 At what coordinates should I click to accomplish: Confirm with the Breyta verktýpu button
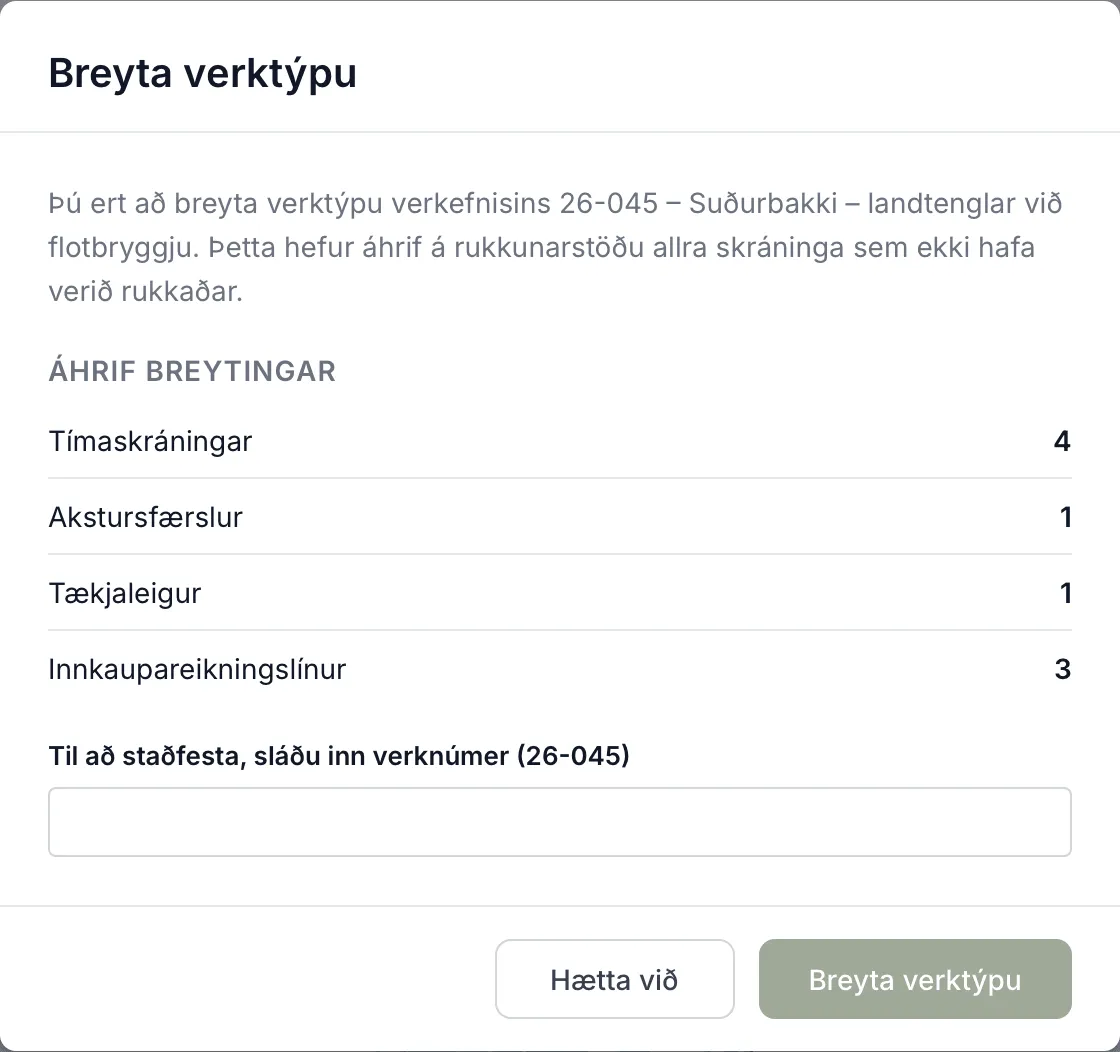point(915,978)
